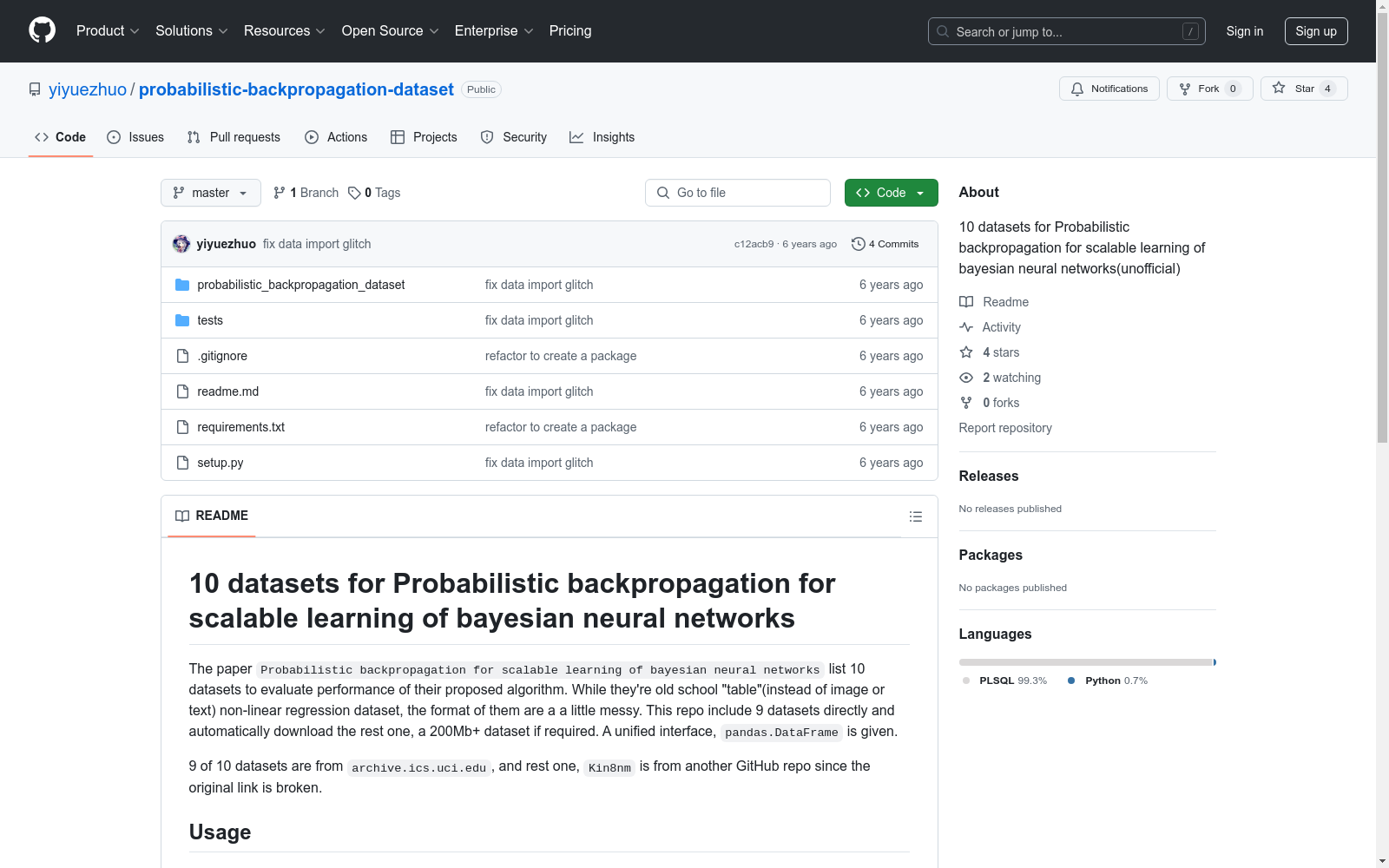Click the probabilistic_backpropagation_dataset folder icon

(182, 285)
